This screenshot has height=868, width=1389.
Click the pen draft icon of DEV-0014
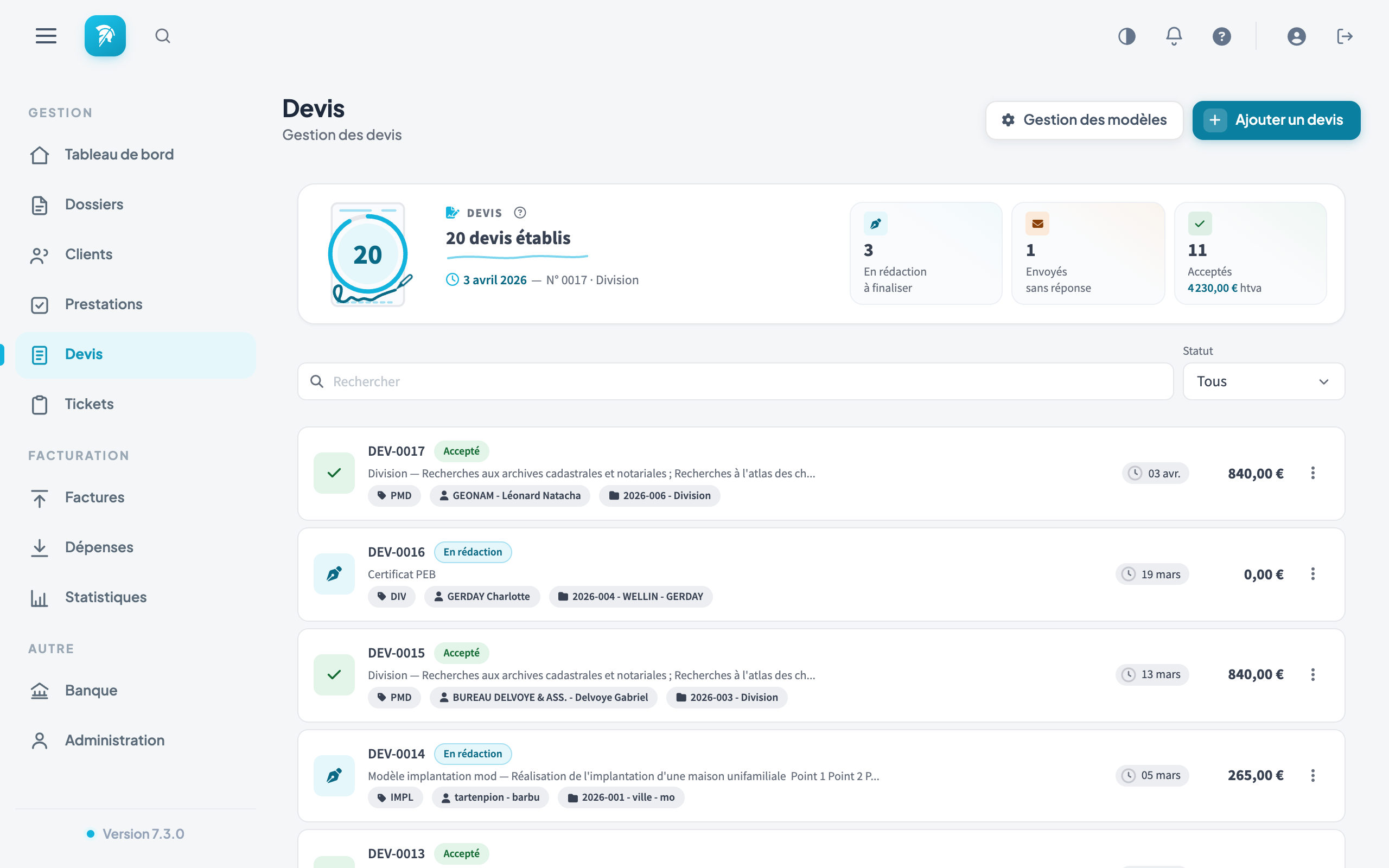[334, 776]
